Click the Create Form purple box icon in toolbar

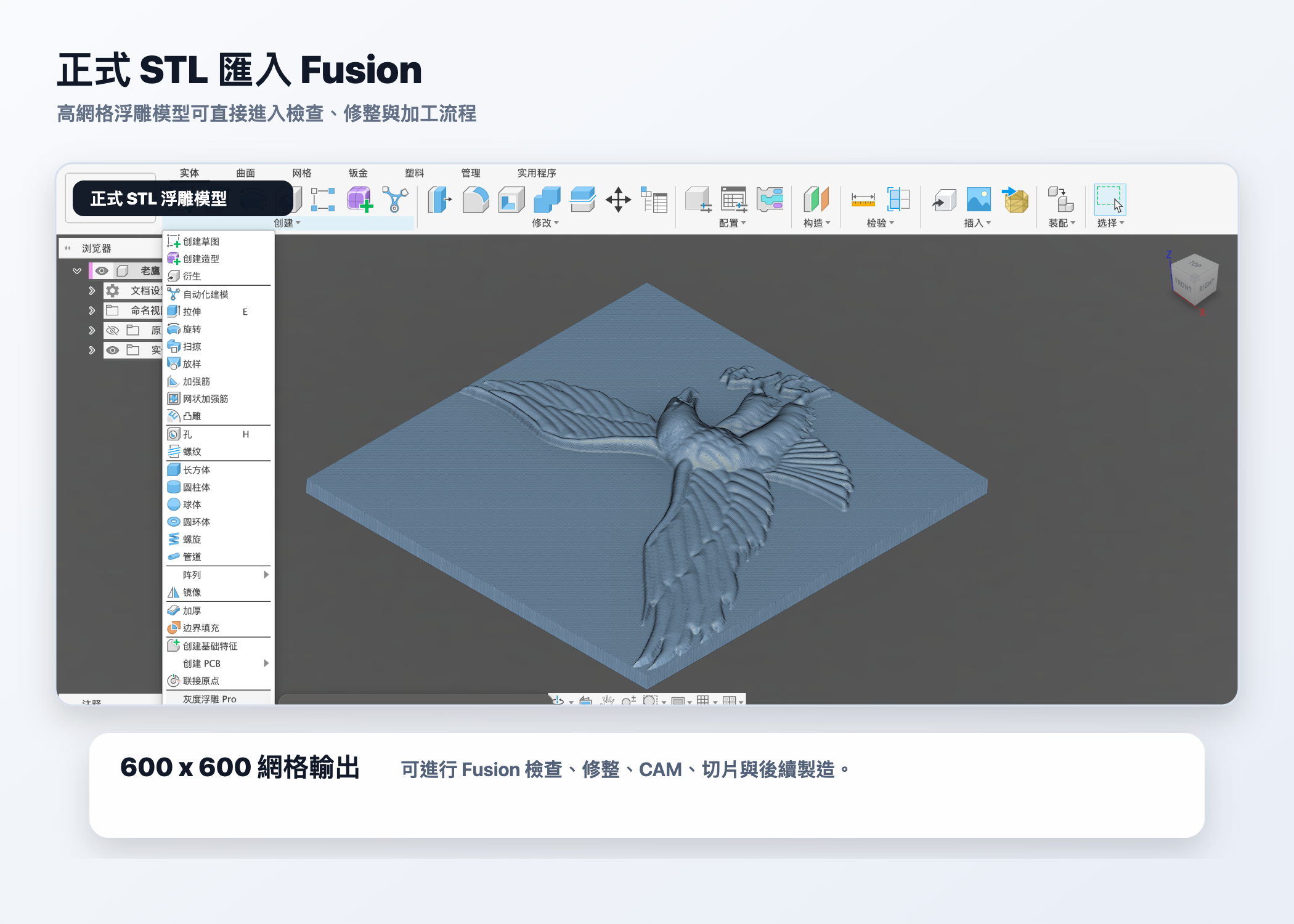(359, 200)
